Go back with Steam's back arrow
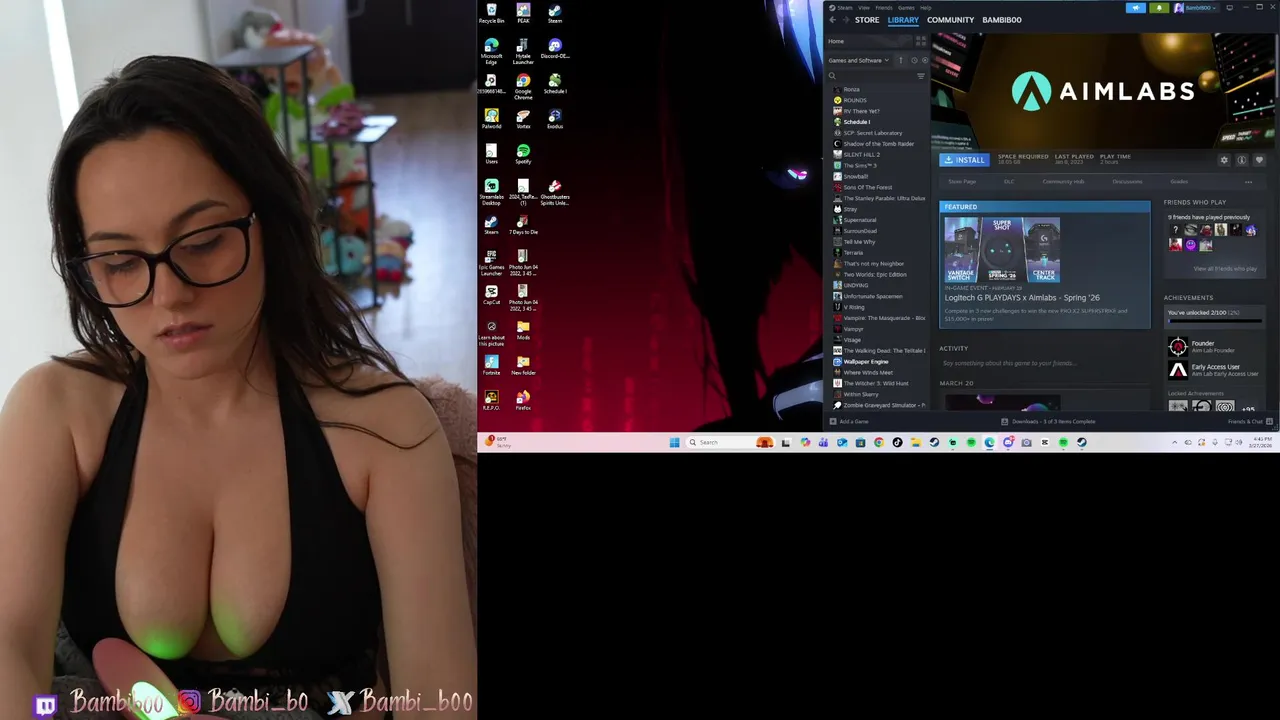Image resolution: width=1280 pixels, height=720 pixels. point(832,20)
